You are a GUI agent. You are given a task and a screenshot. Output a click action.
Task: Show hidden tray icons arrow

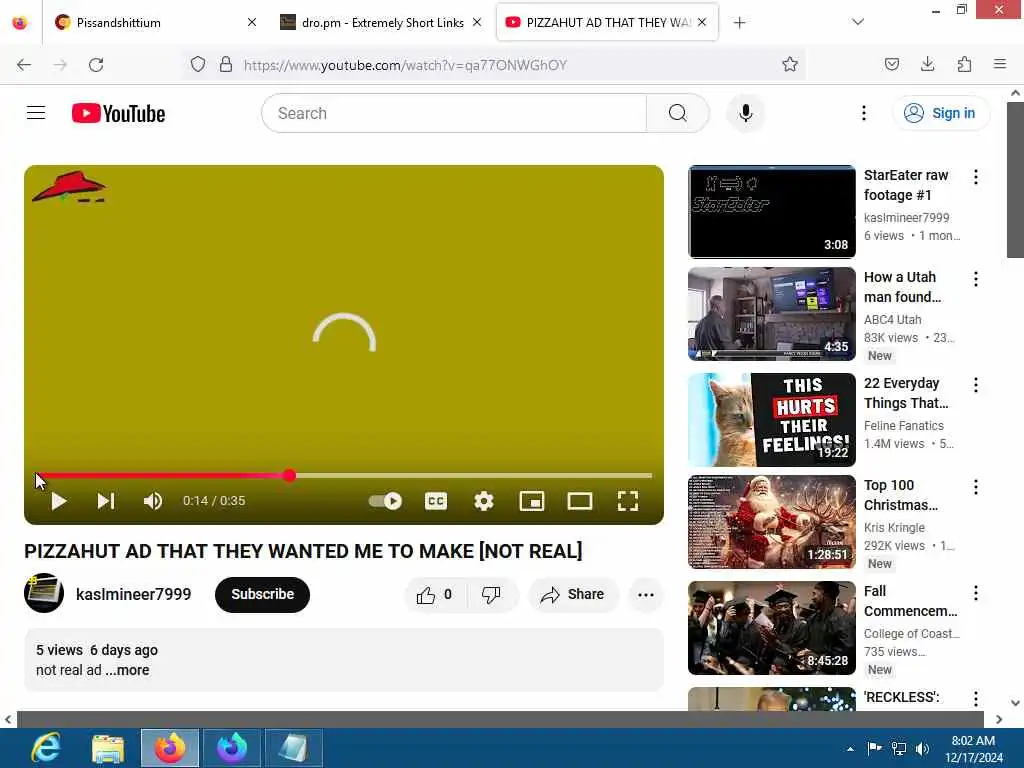850,748
